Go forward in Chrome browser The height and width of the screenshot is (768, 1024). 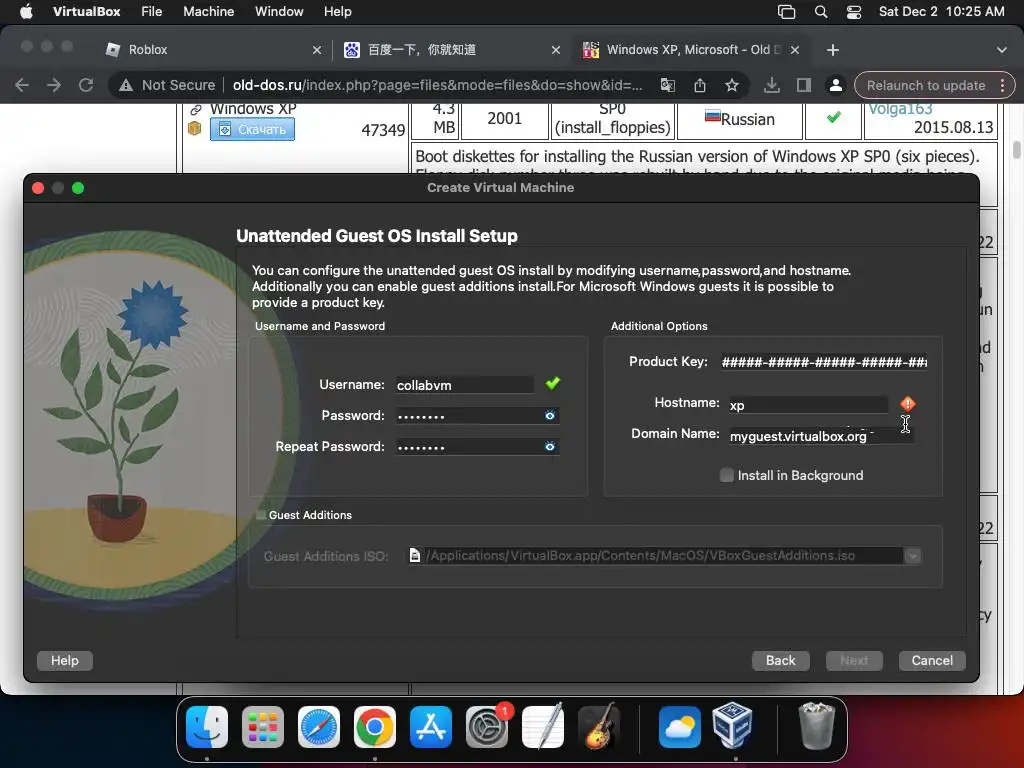click(54, 85)
